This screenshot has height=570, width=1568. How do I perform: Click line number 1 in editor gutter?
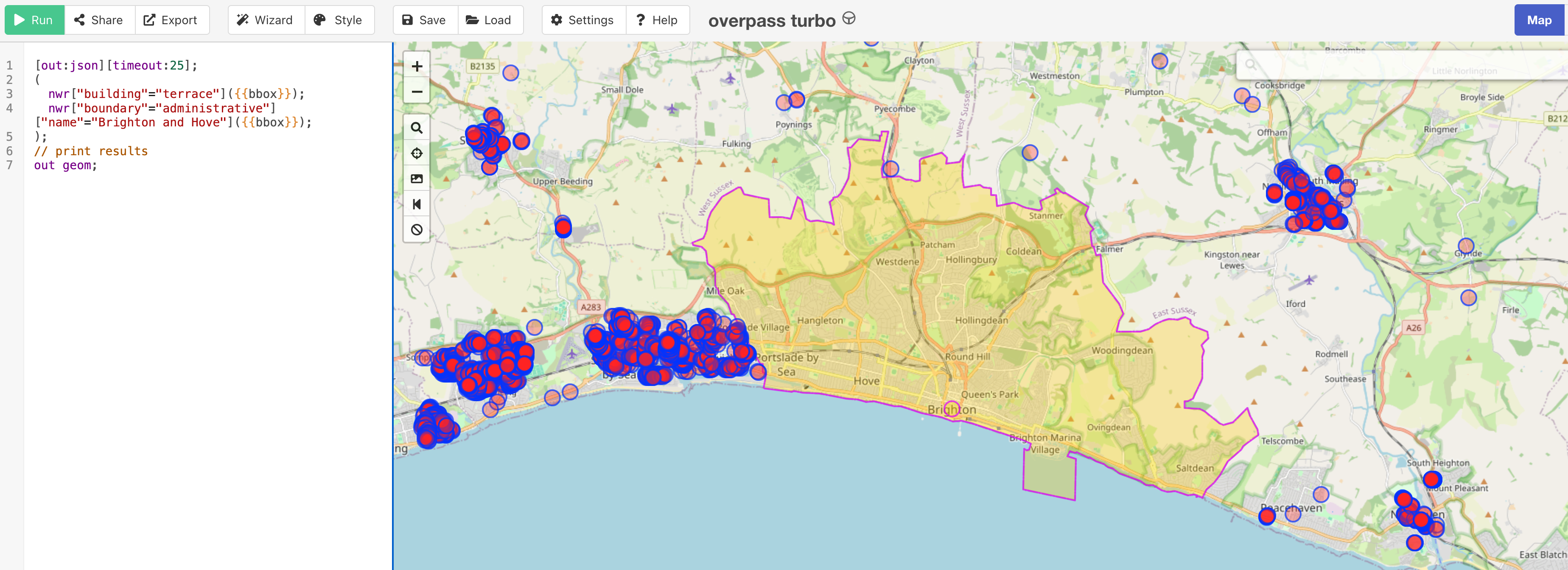click(10, 65)
